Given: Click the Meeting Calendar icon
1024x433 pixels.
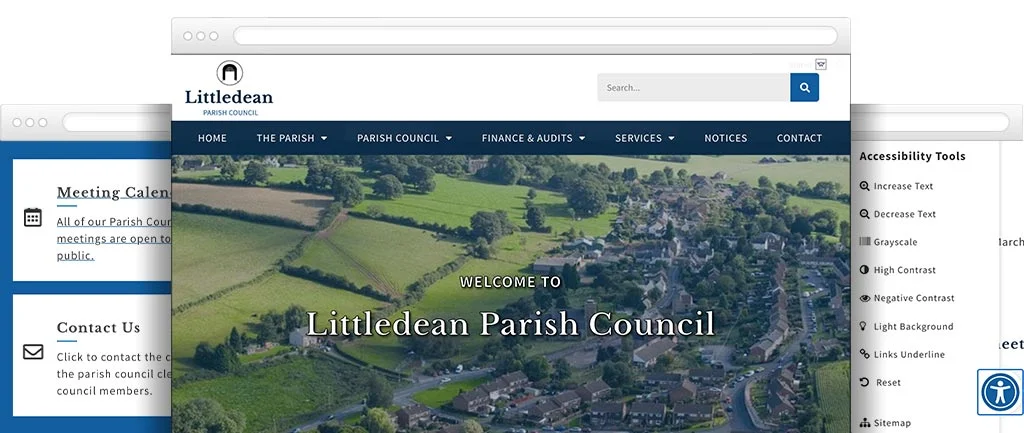Looking at the screenshot, I should point(33,217).
